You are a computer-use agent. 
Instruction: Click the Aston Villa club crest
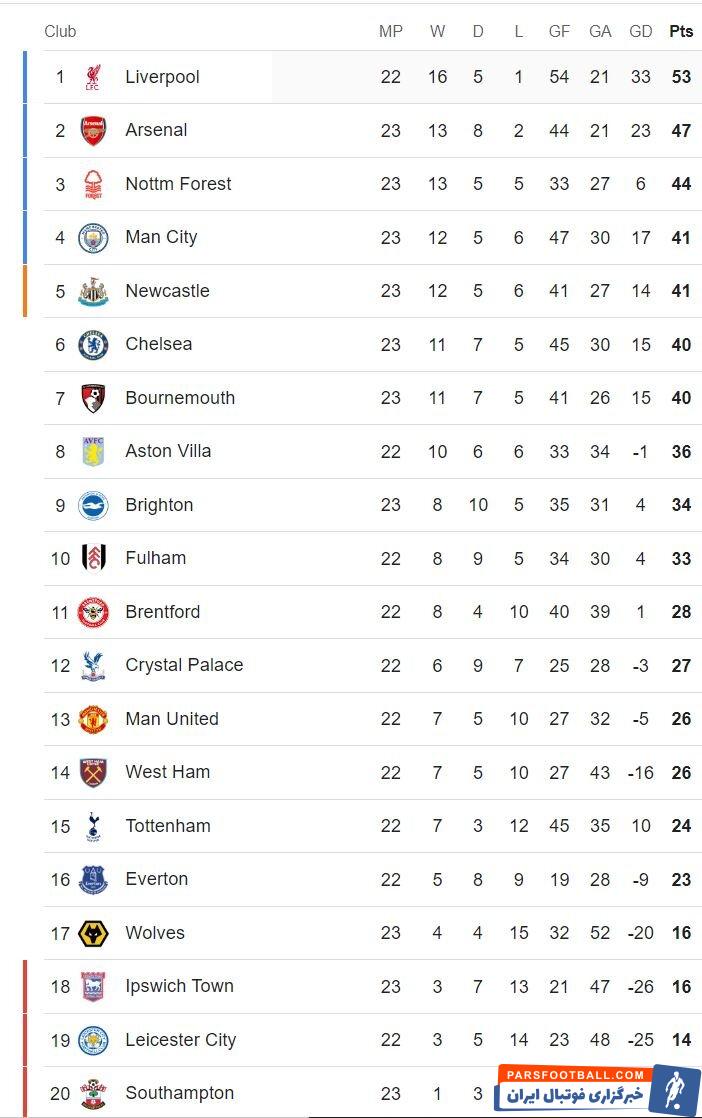tap(93, 452)
